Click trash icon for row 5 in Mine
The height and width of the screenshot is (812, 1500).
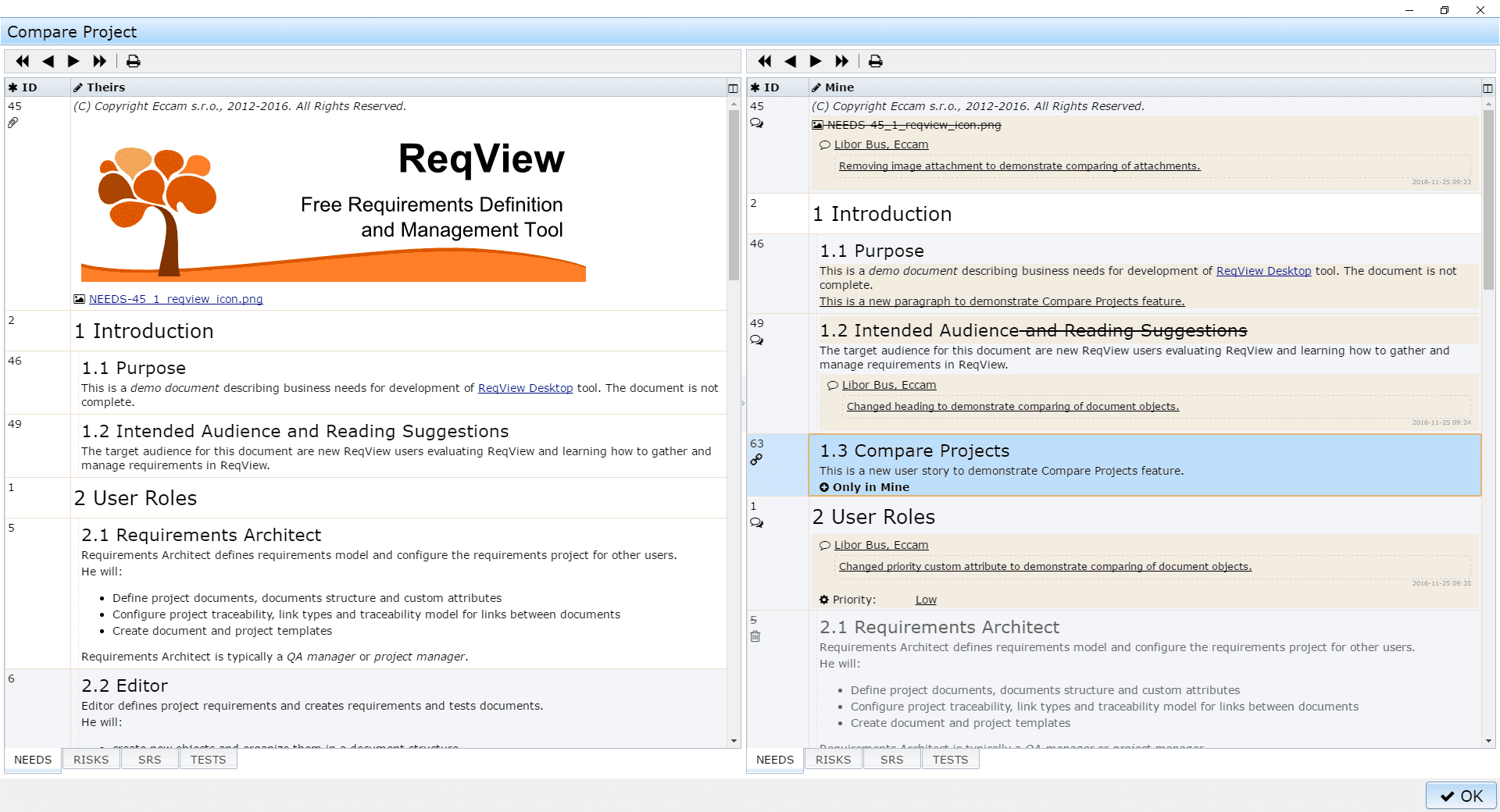tap(755, 636)
